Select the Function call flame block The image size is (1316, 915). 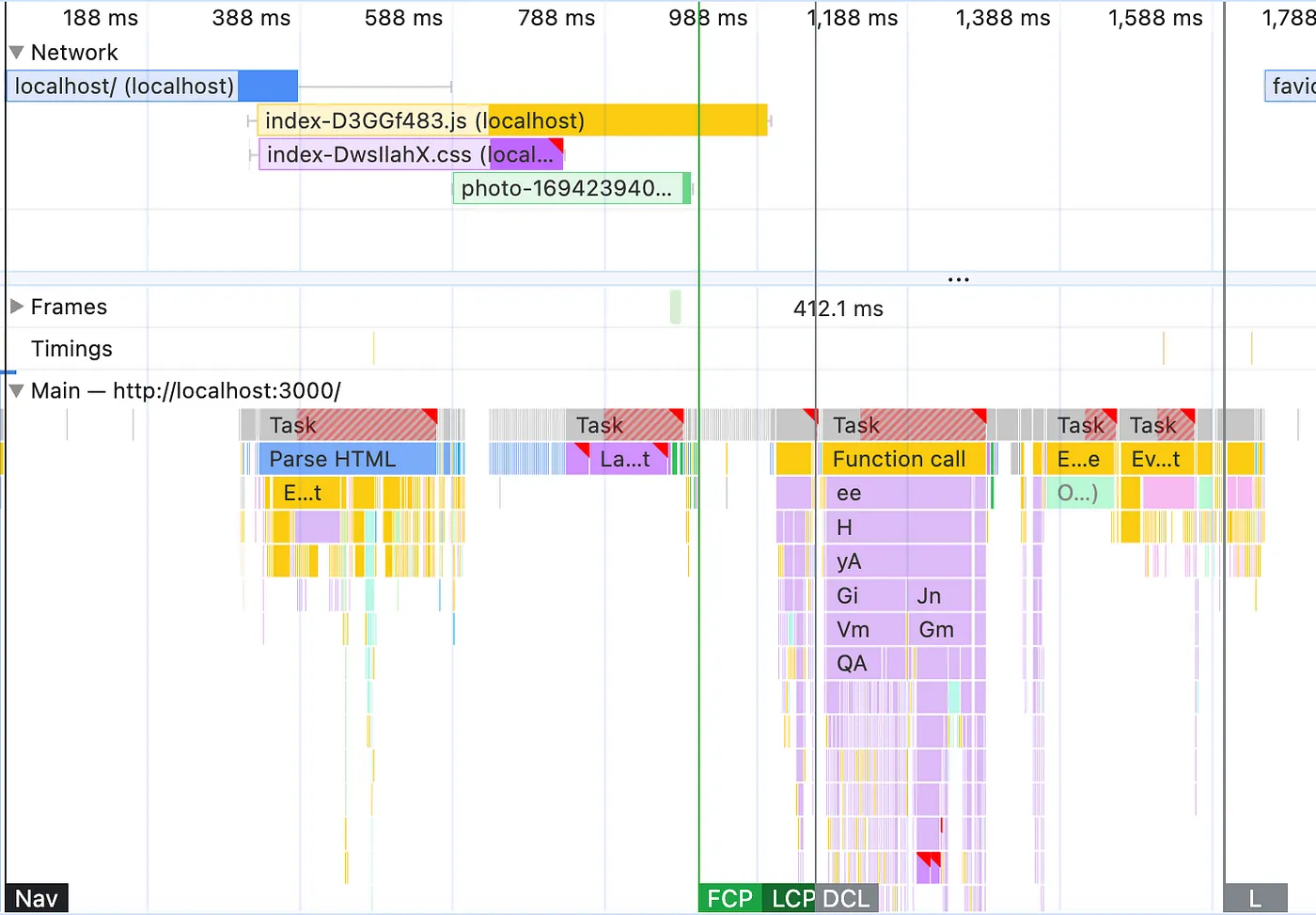coord(903,459)
